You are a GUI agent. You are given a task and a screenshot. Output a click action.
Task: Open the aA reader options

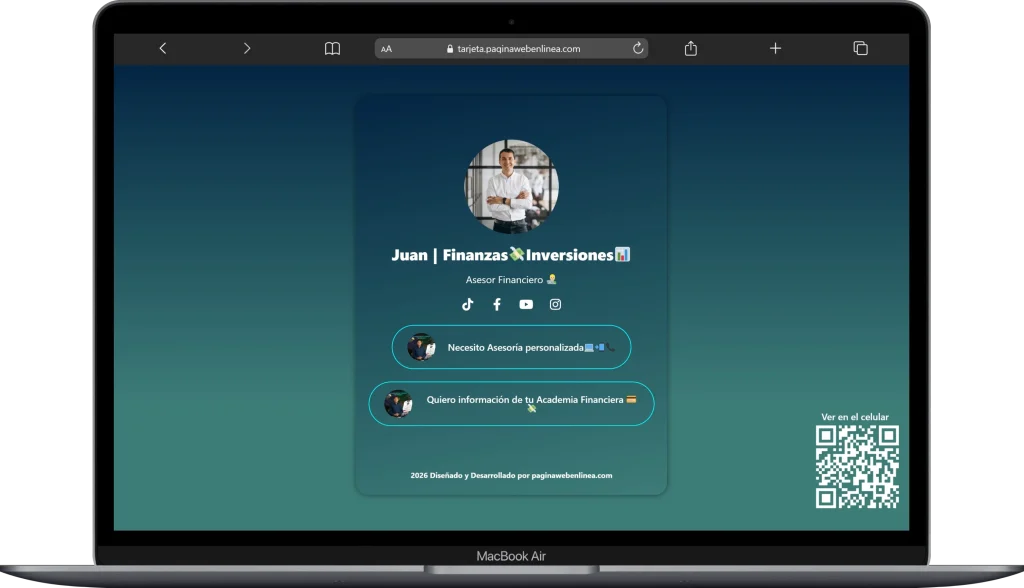click(x=387, y=48)
